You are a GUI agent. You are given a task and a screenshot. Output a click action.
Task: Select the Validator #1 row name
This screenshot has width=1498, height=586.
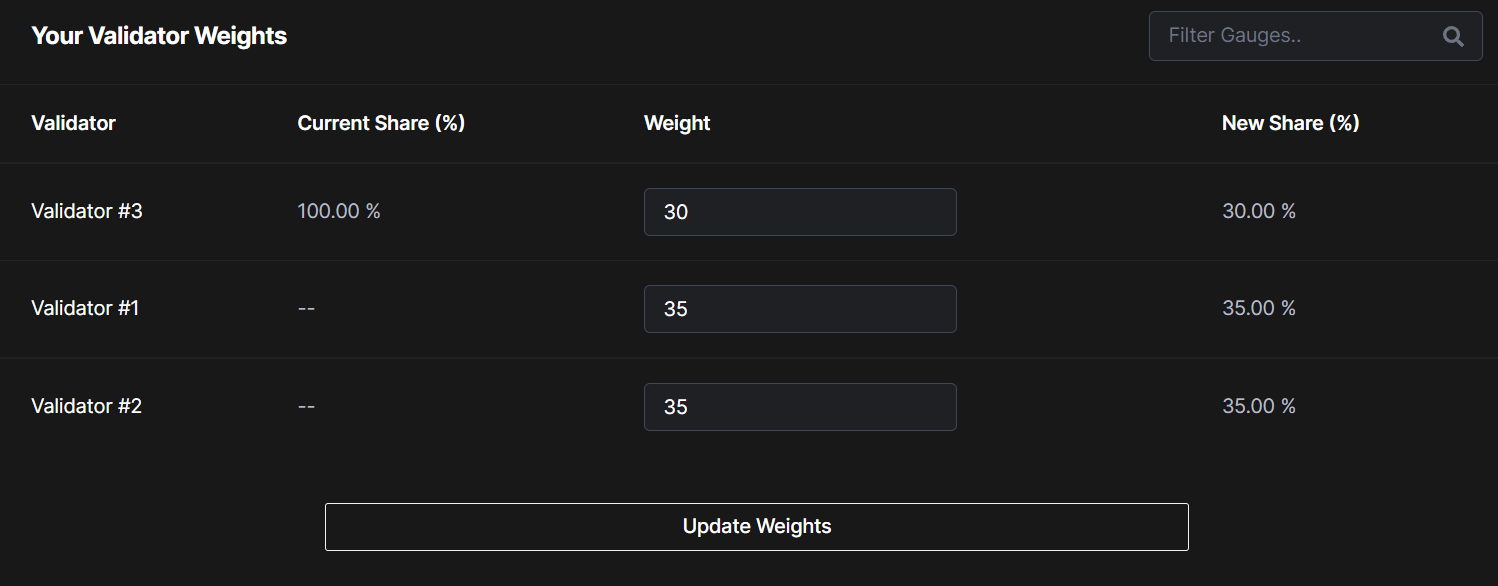(85, 308)
